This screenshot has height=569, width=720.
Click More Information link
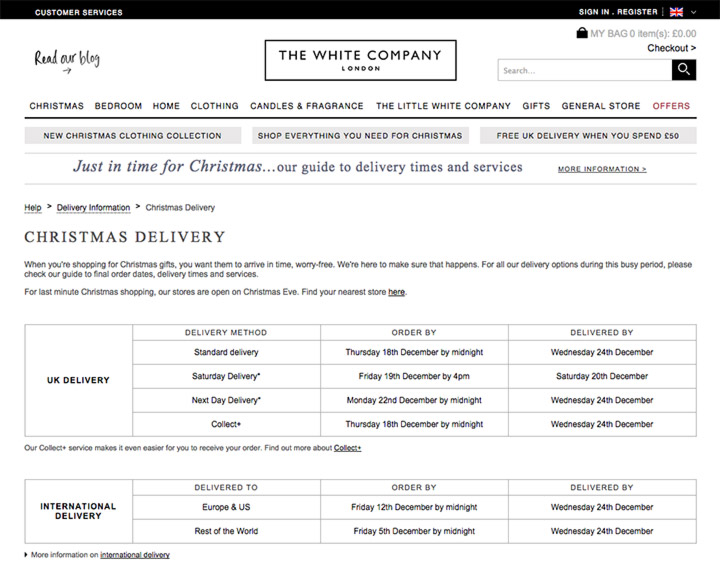click(x=602, y=169)
